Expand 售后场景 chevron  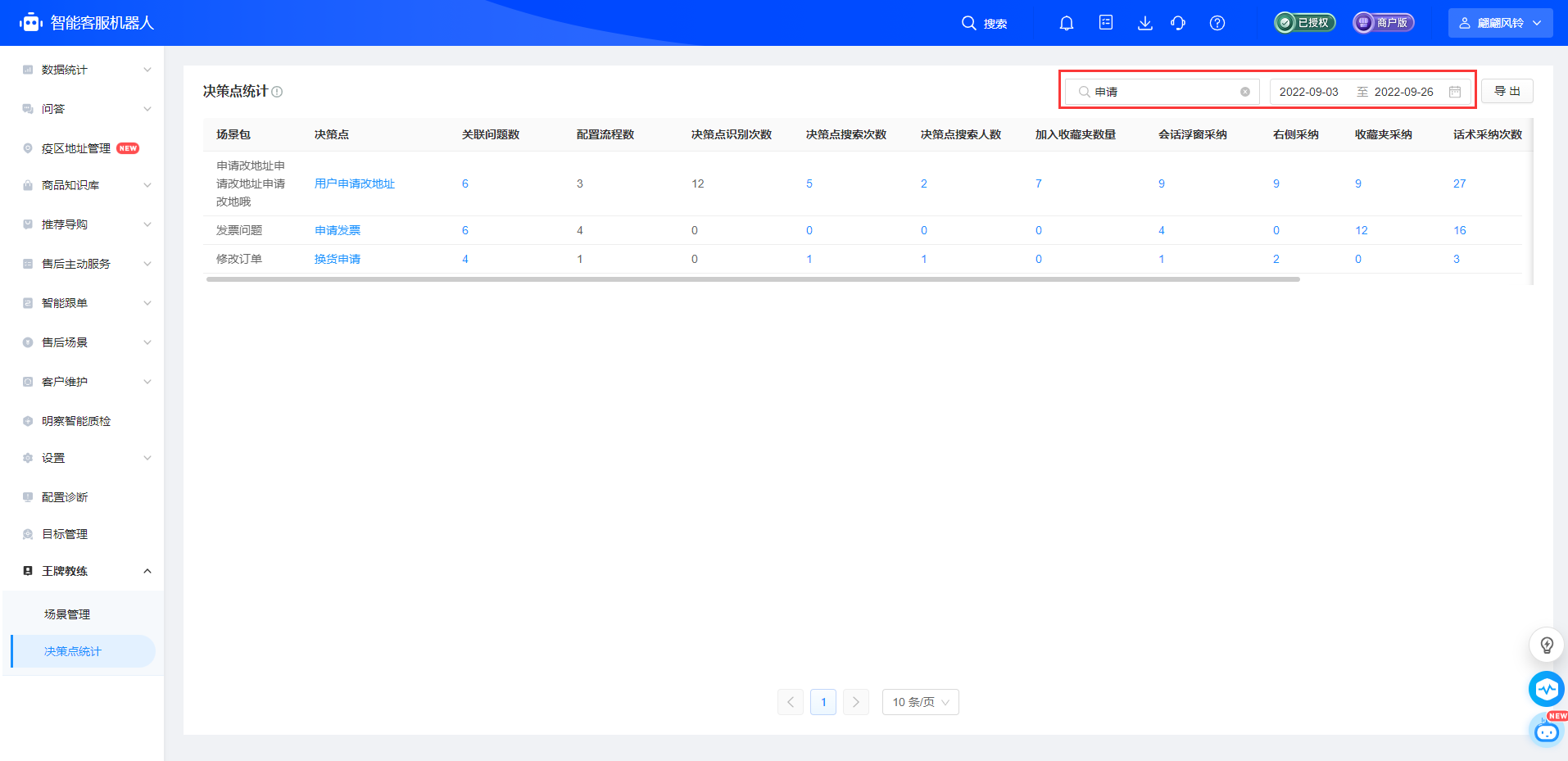147,342
